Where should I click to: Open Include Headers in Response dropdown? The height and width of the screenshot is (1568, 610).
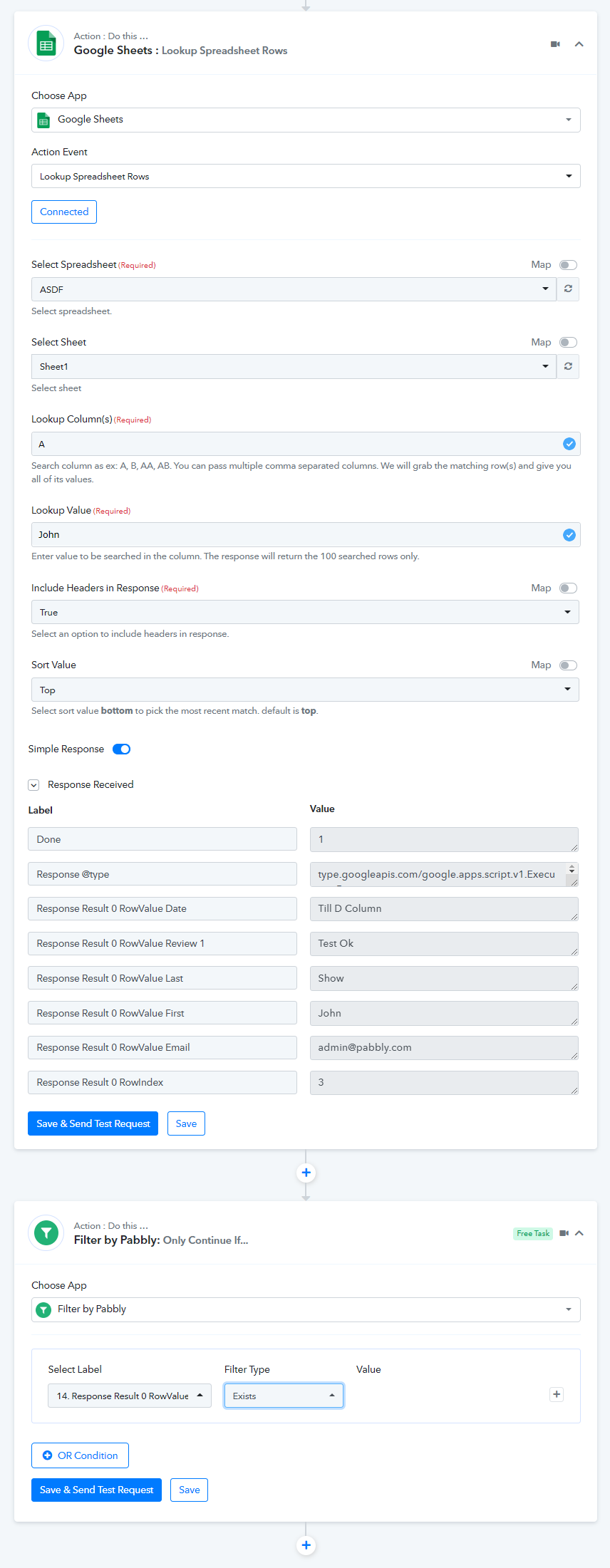(305, 612)
